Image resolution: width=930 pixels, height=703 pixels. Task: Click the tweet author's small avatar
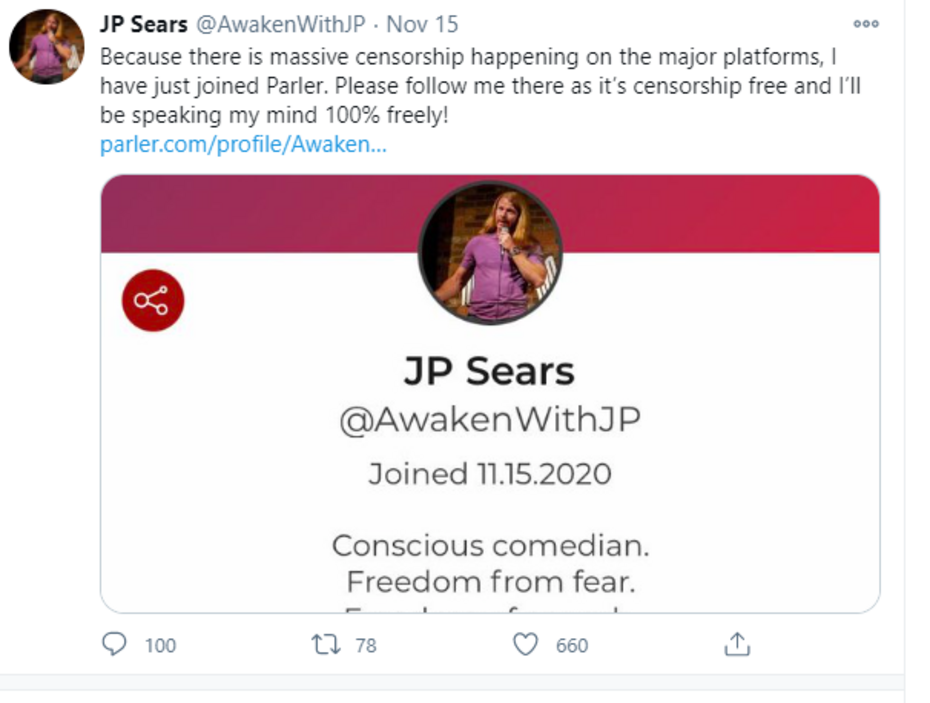[x=47, y=46]
